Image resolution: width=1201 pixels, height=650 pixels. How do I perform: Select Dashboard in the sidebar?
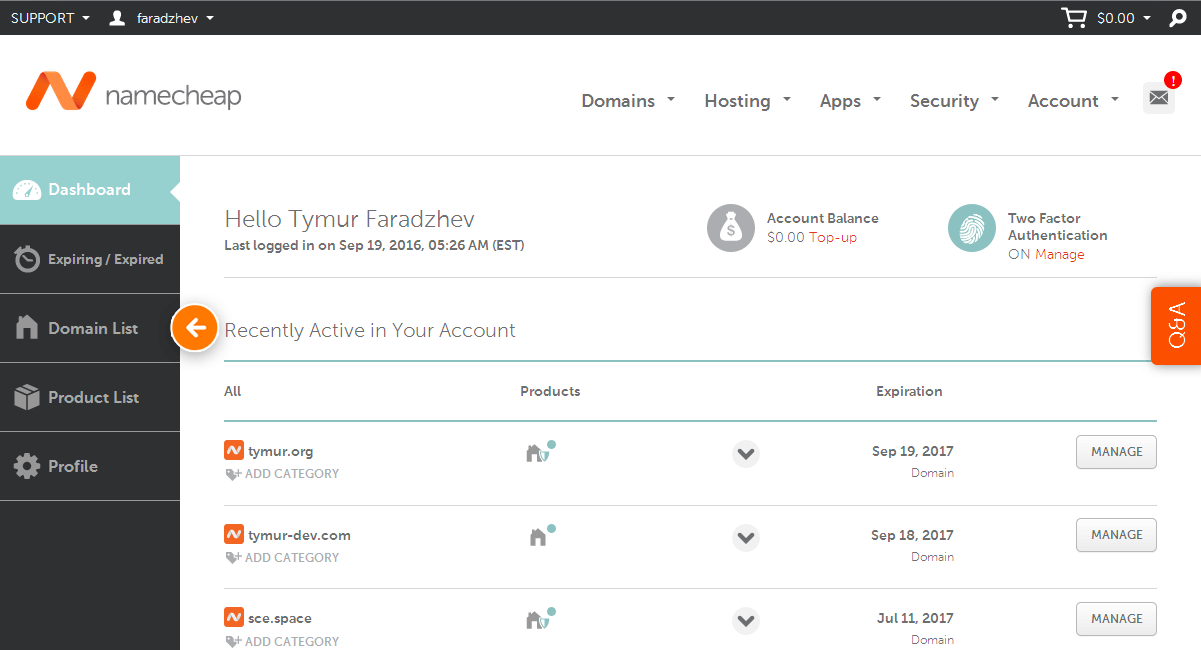point(90,190)
